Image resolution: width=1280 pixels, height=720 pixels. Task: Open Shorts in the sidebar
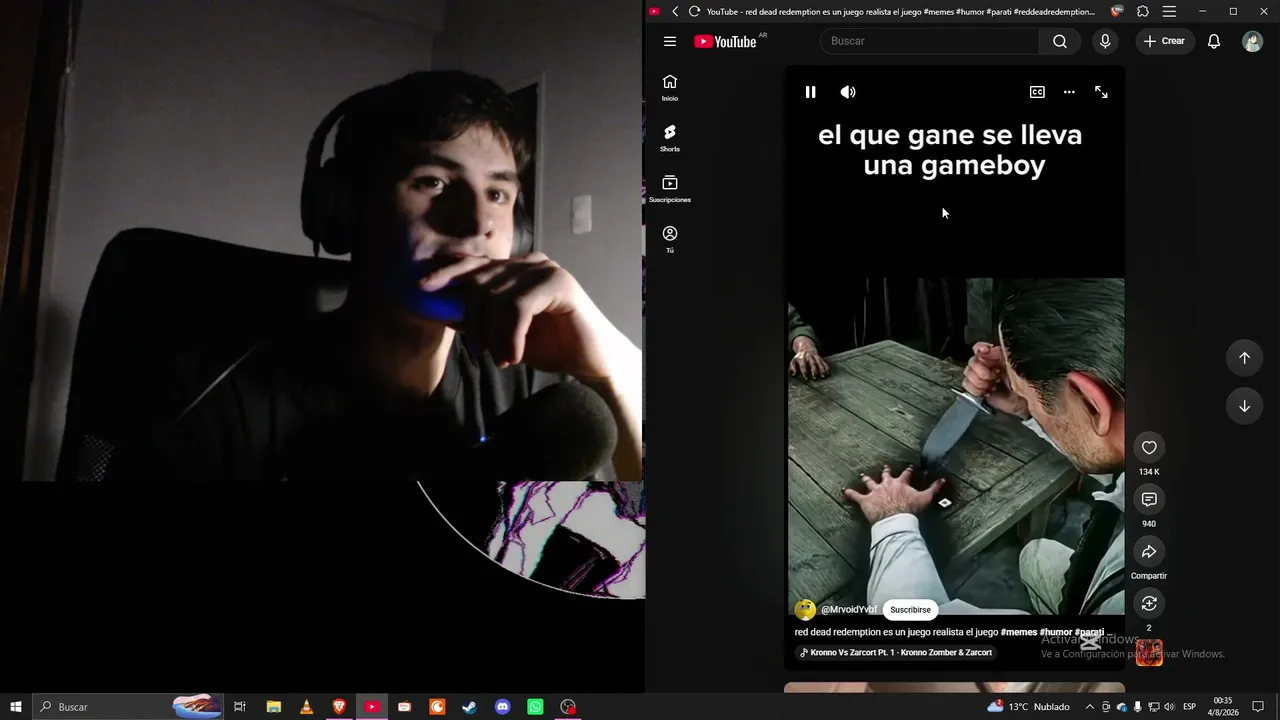coord(670,138)
